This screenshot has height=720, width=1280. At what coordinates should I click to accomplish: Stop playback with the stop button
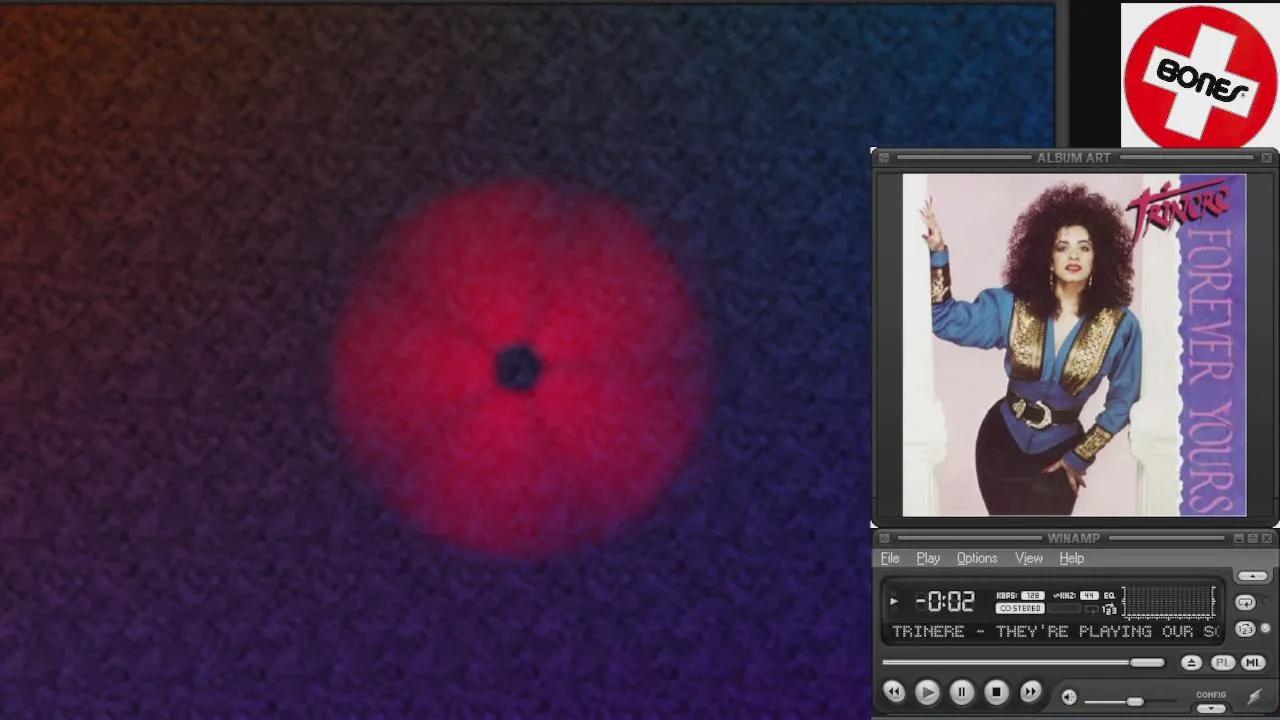point(996,692)
